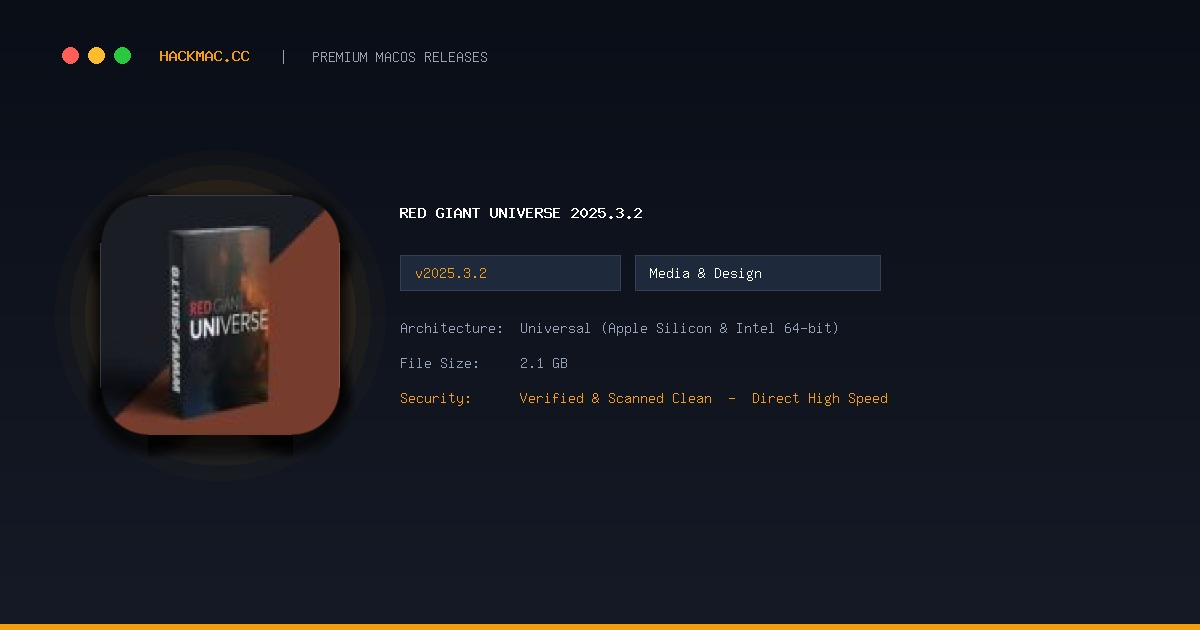Open the Red Giant Universe box thumbnail
The image size is (1200, 630).
(220, 315)
